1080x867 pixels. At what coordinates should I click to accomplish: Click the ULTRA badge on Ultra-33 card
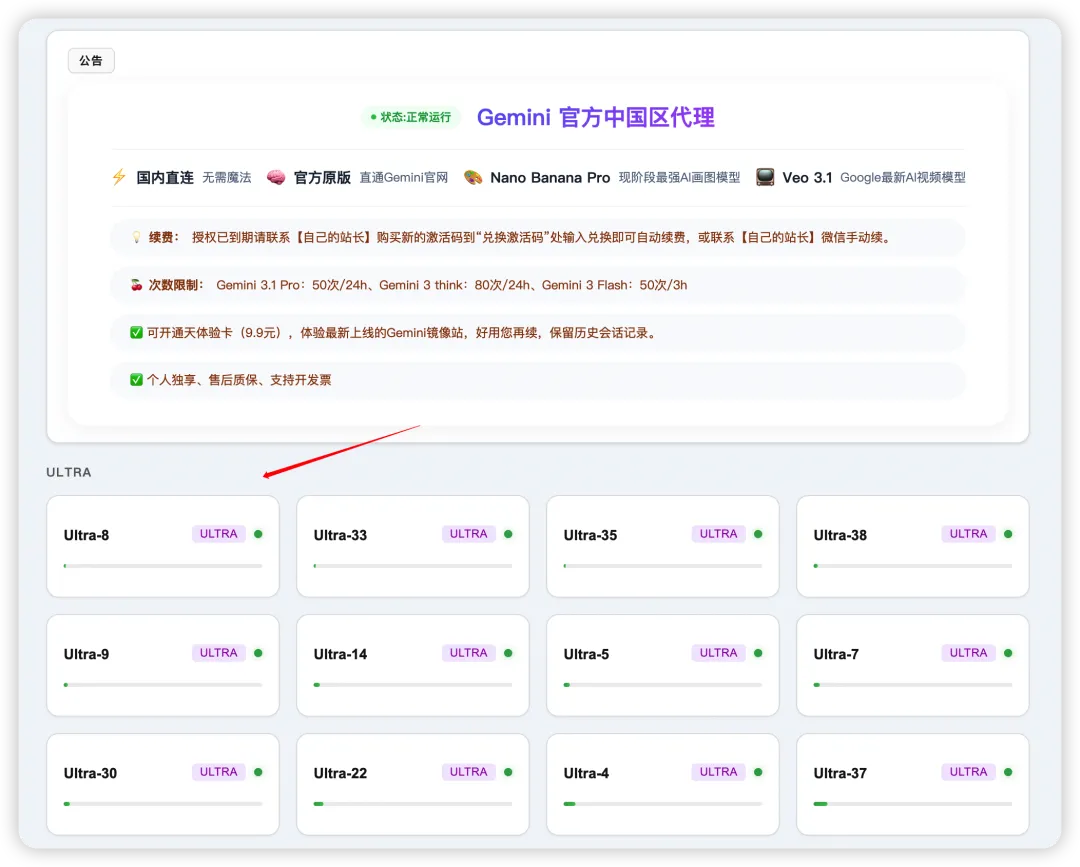tap(468, 534)
